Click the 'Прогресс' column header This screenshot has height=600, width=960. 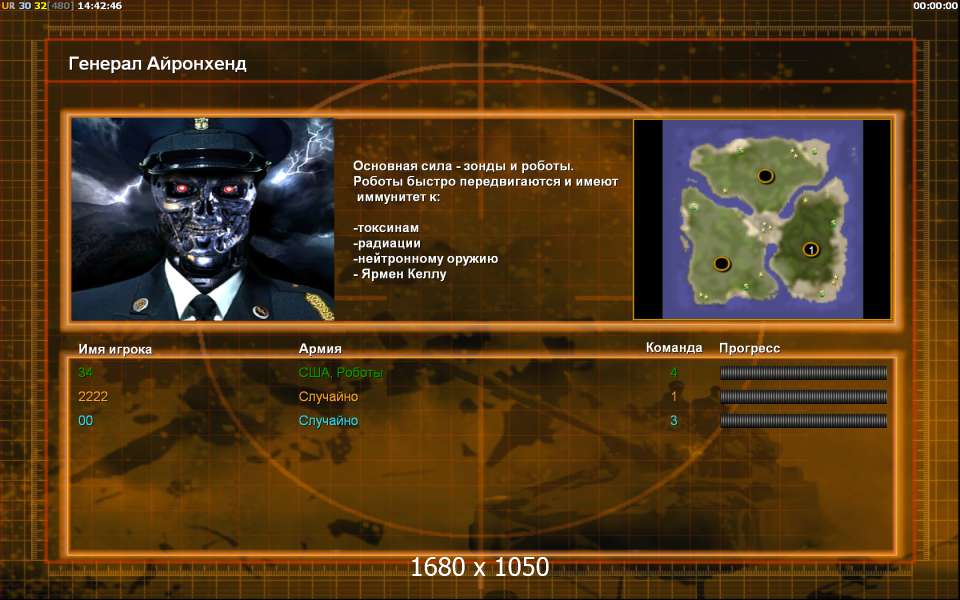tap(749, 348)
